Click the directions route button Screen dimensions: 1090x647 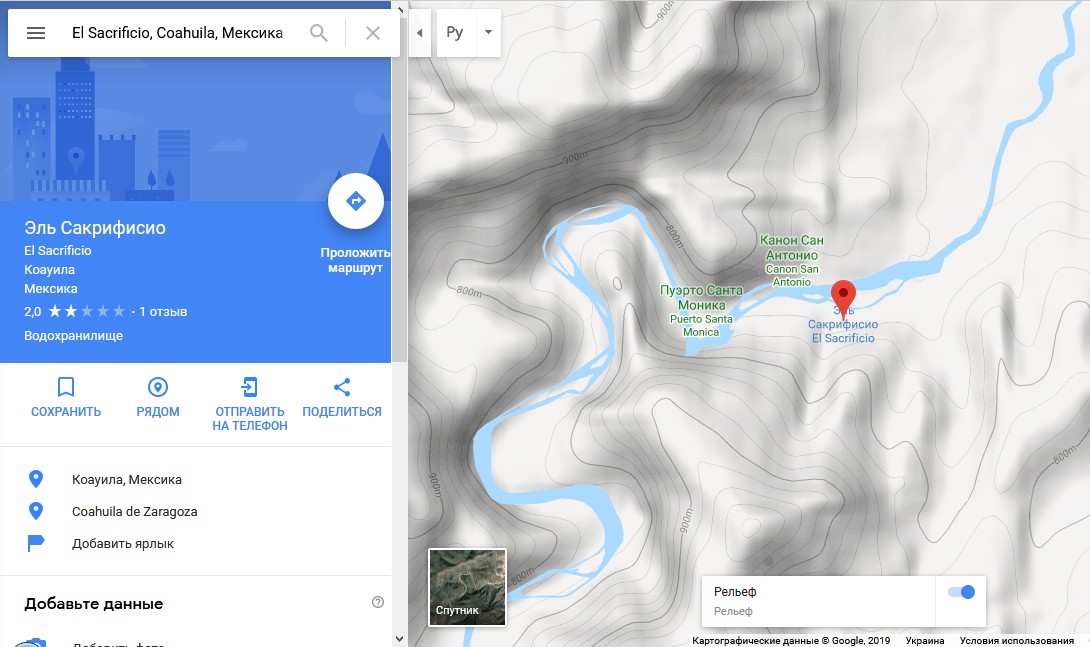coord(356,201)
